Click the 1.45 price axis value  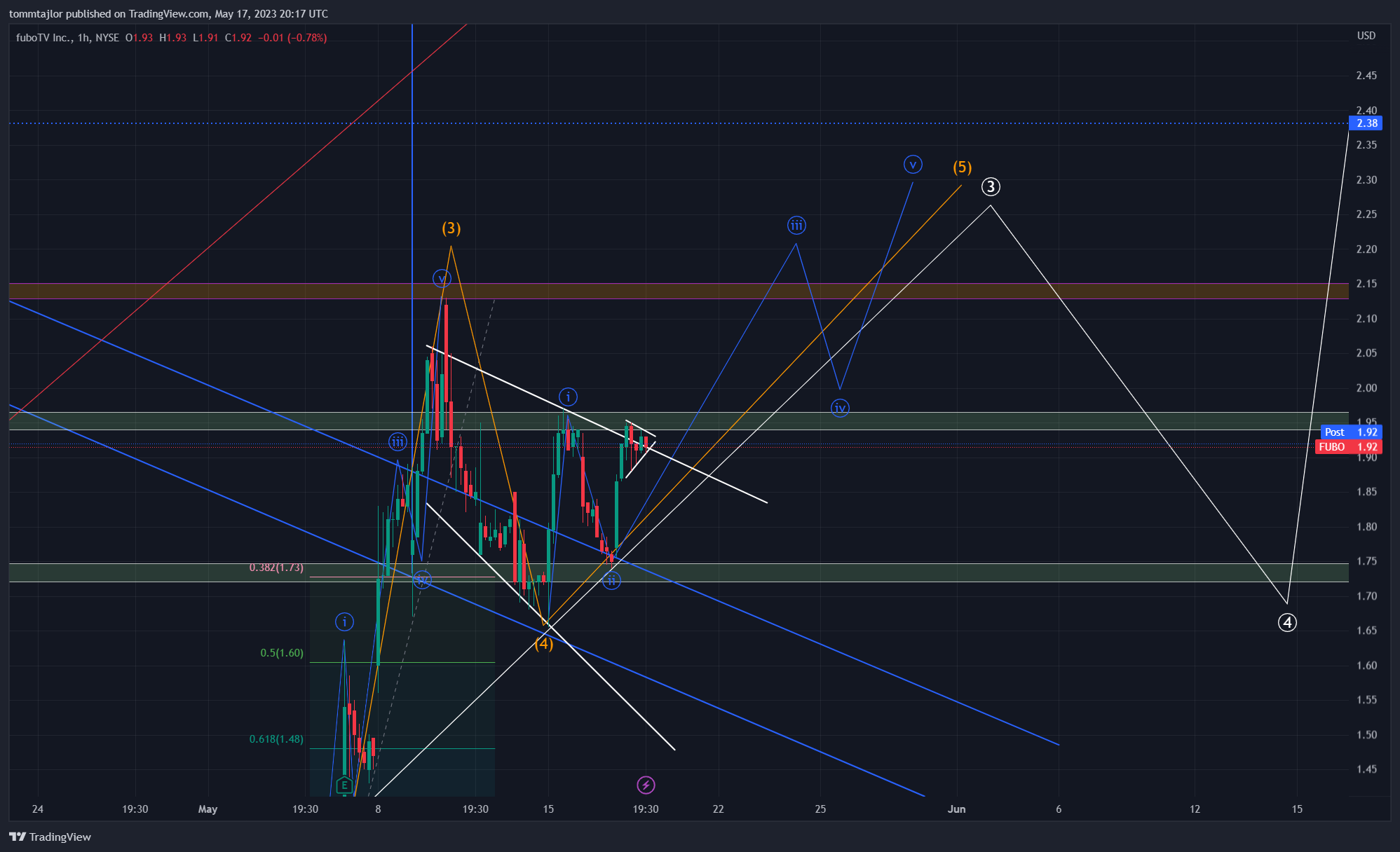1366,769
